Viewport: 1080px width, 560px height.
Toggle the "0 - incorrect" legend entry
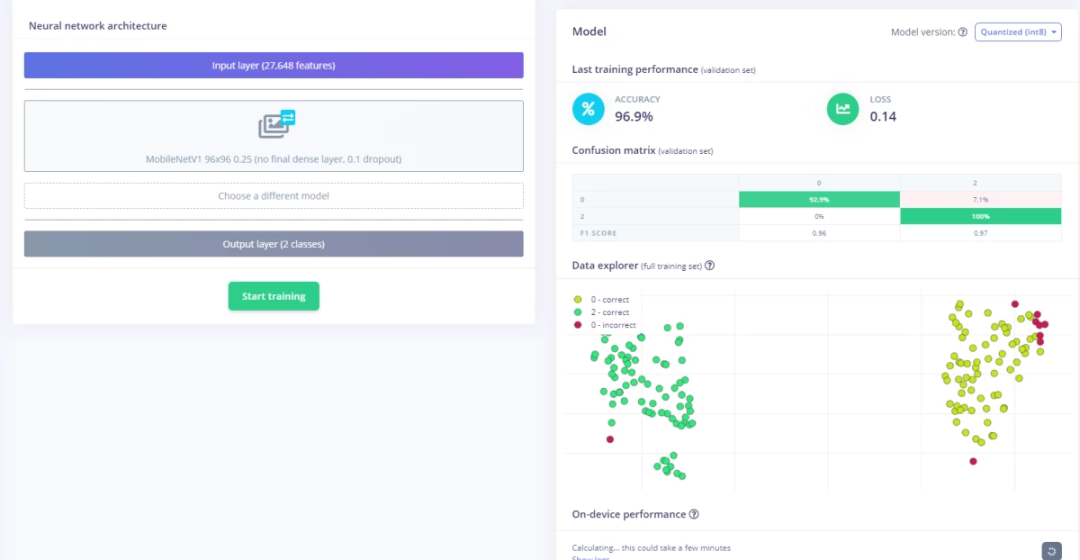coord(606,325)
